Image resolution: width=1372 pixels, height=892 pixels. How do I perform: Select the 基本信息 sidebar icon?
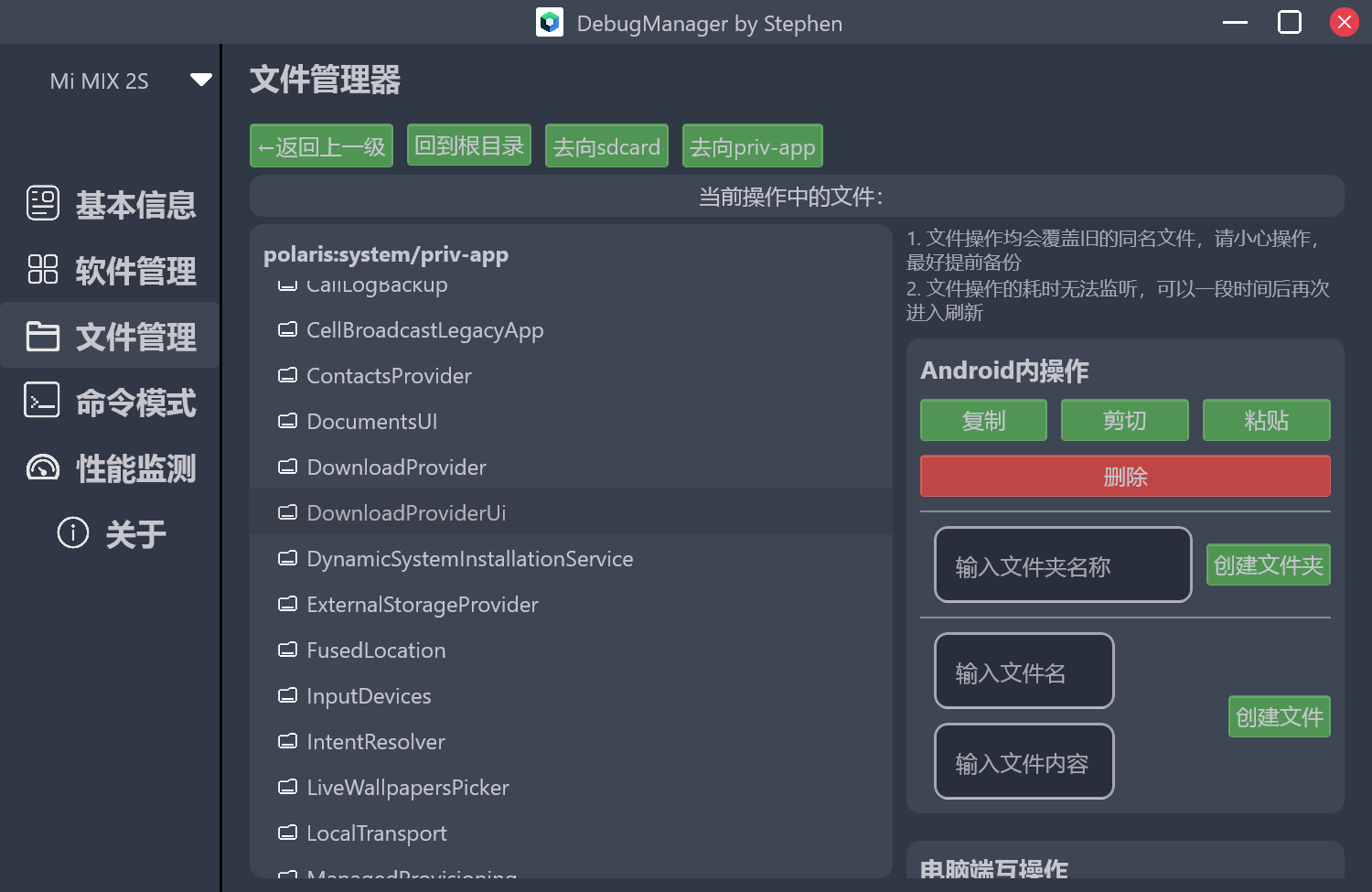(42, 202)
